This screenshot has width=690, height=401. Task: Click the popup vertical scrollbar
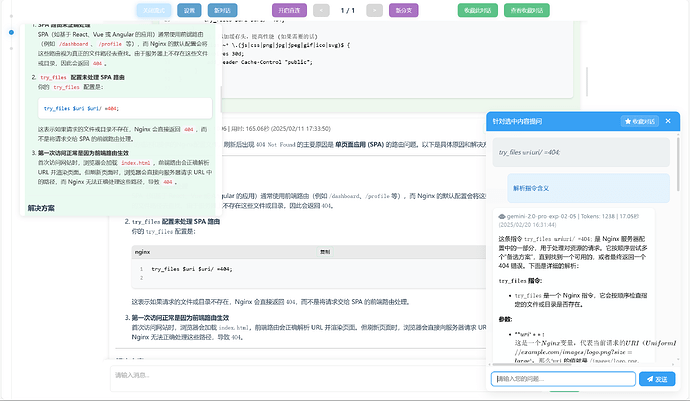[678, 165]
